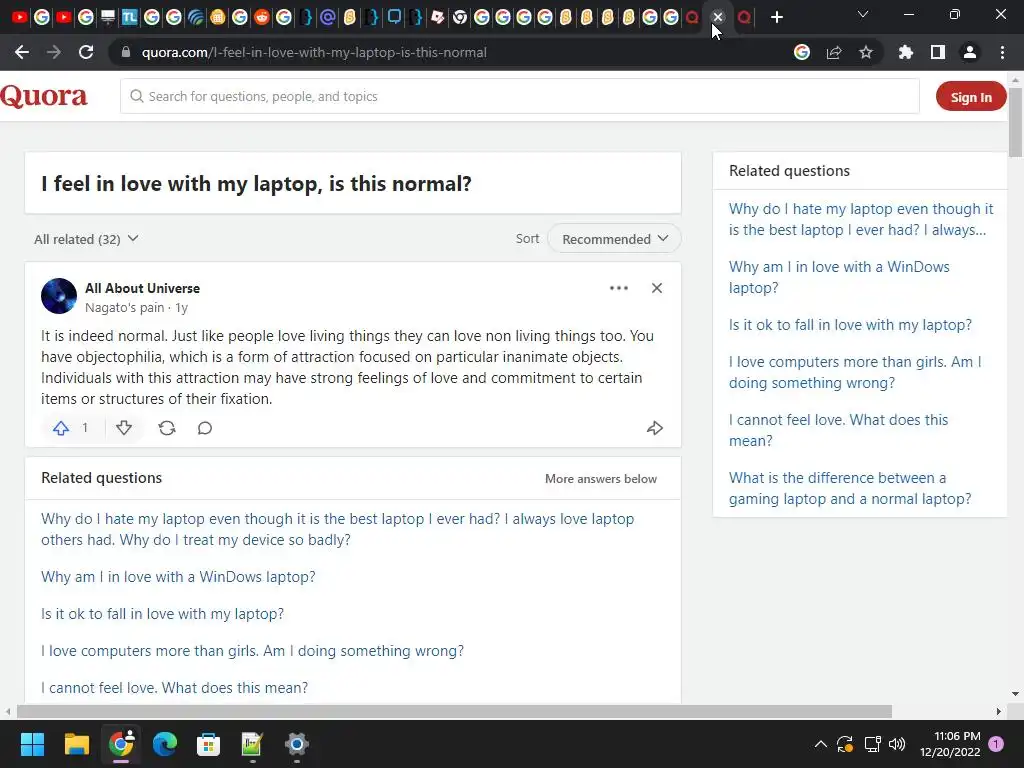Dismiss the answer with the X icon
This screenshot has height=768, width=1024.
point(657,288)
